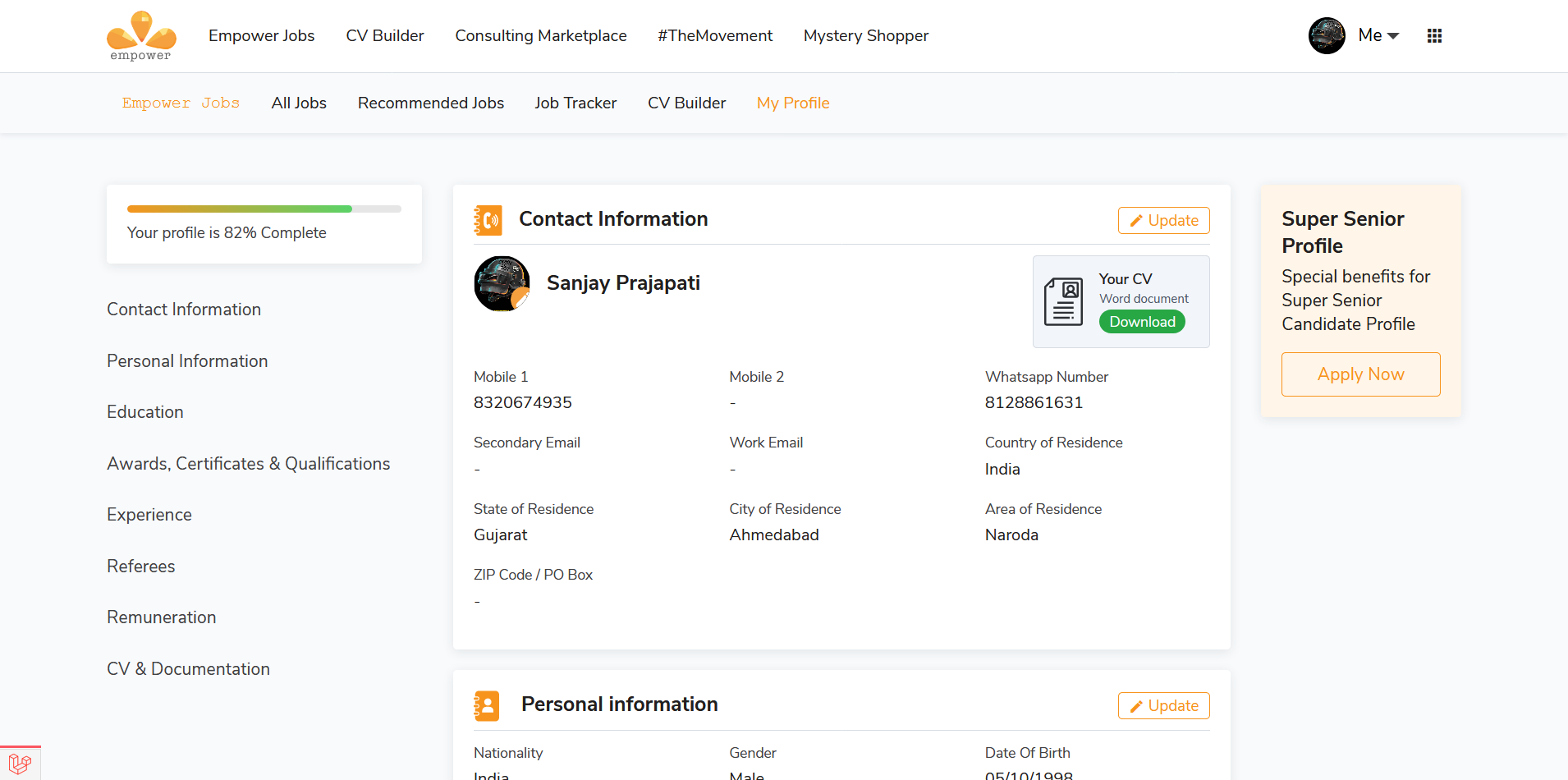Click the CV document icon
This screenshot has width=1568, height=780.
pos(1063,301)
